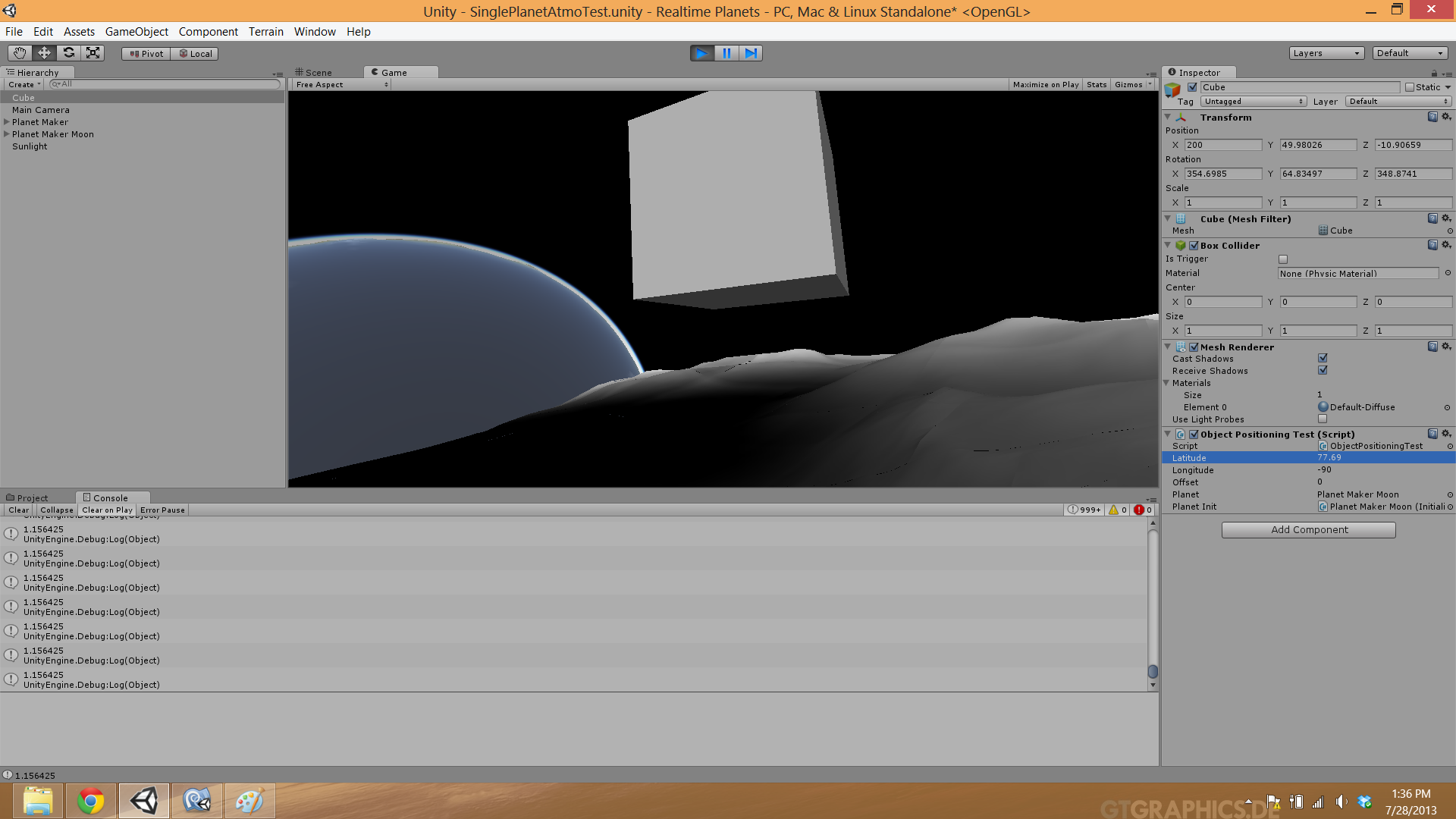The height and width of the screenshot is (819, 1456).
Task: Select the Rotate tool in toolbar
Action: pyautogui.click(x=68, y=53)
